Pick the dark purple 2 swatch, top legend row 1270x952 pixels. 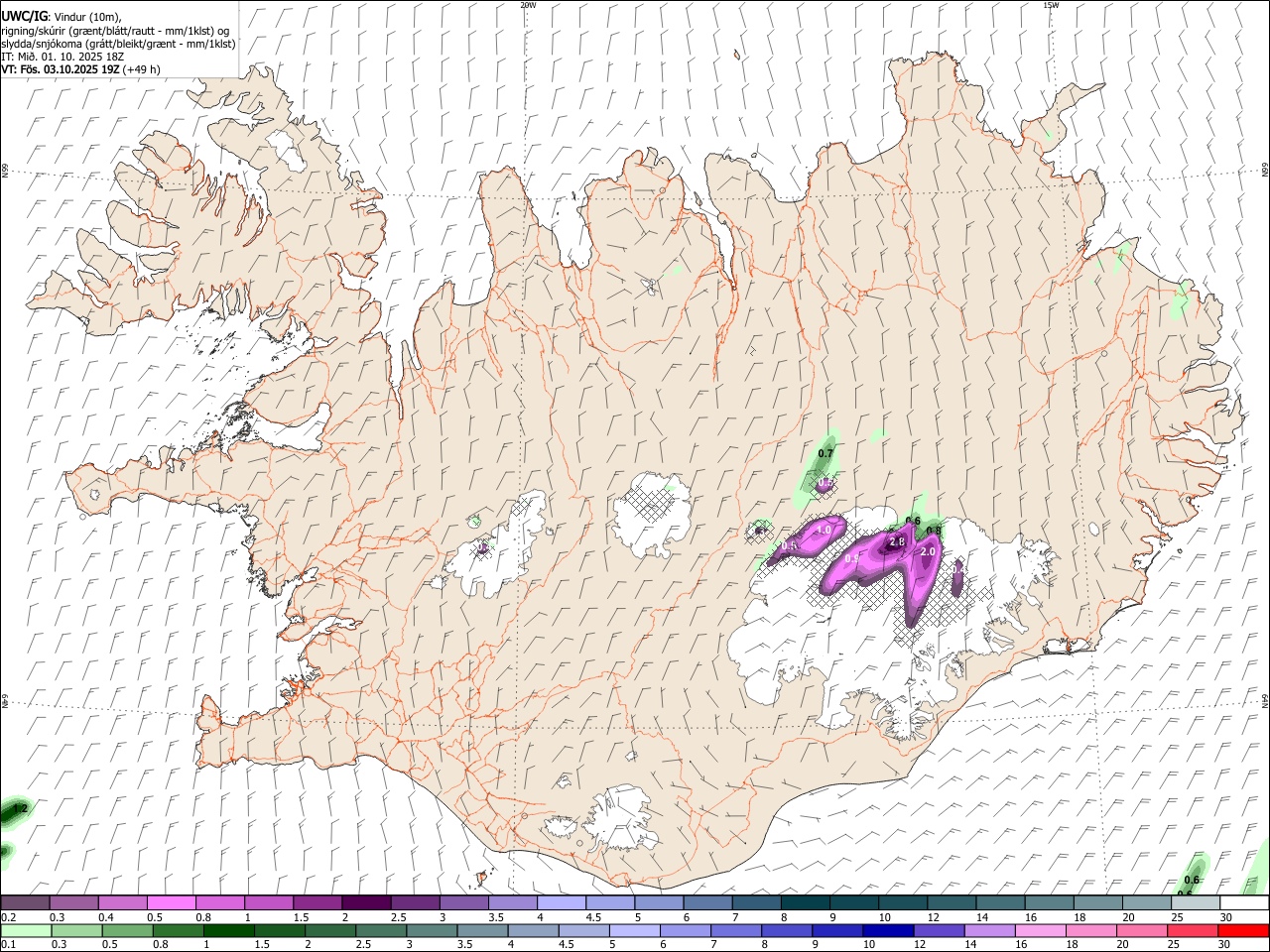pos(366,902)
